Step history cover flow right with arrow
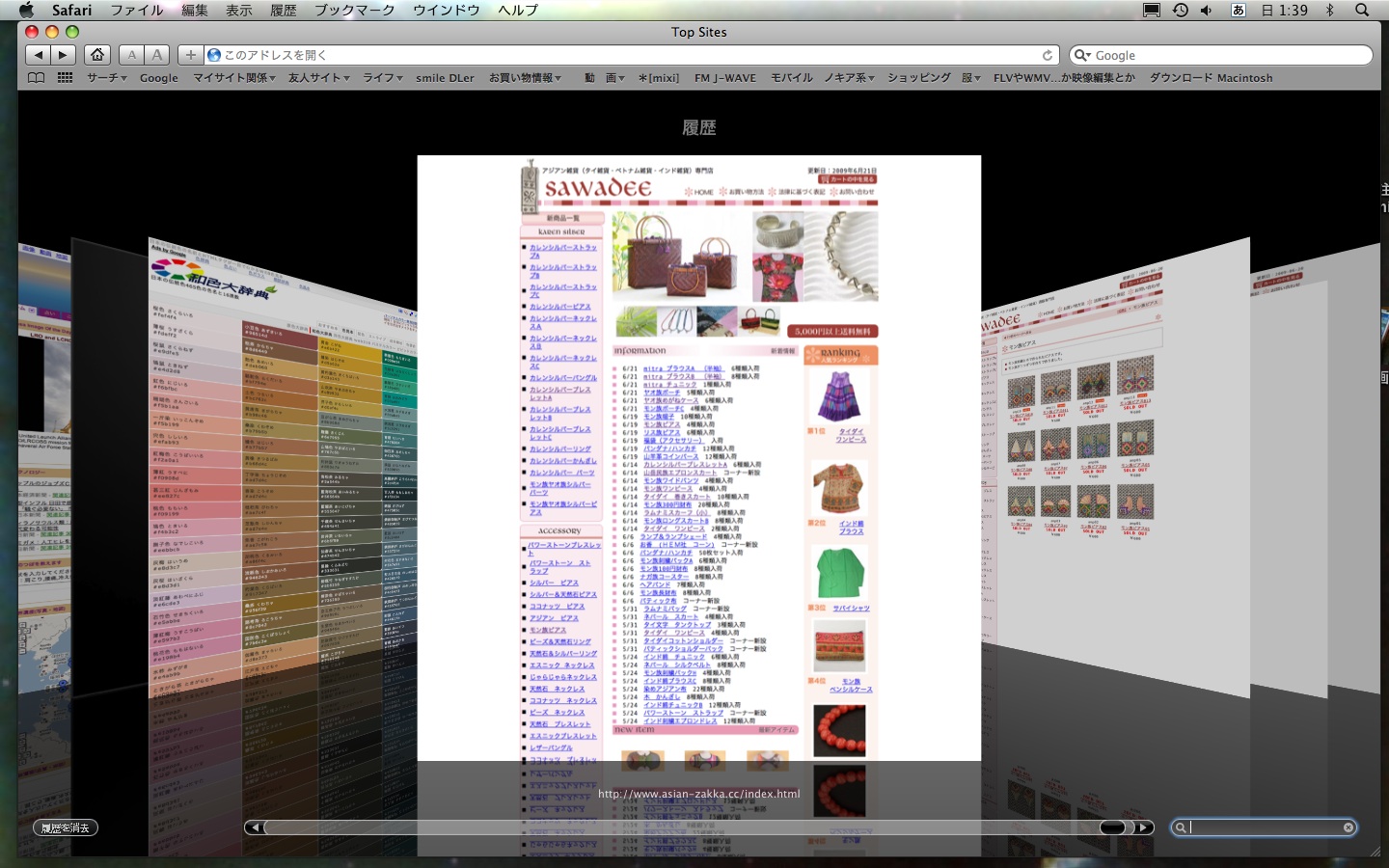1389x868 pixels. pos(1143,827)
